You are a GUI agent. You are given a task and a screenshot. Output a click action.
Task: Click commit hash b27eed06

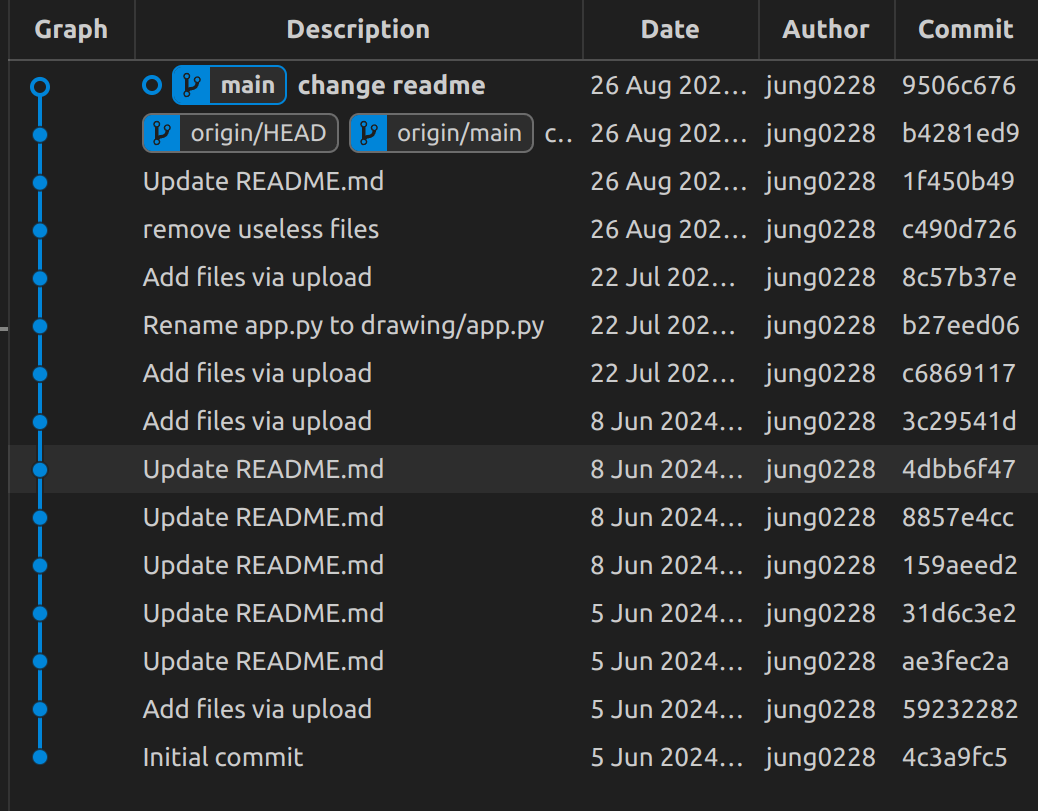click(x=961, y=325)
